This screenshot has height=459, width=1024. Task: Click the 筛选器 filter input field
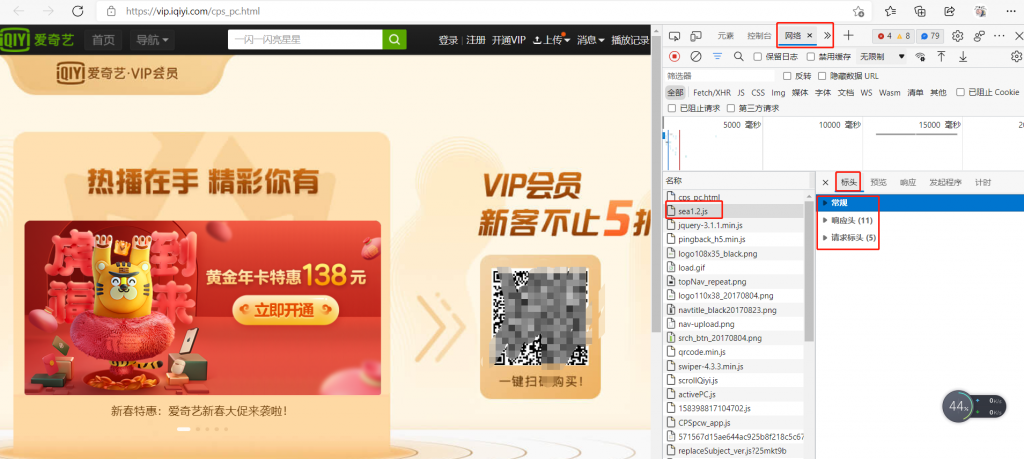coord(720,76)
